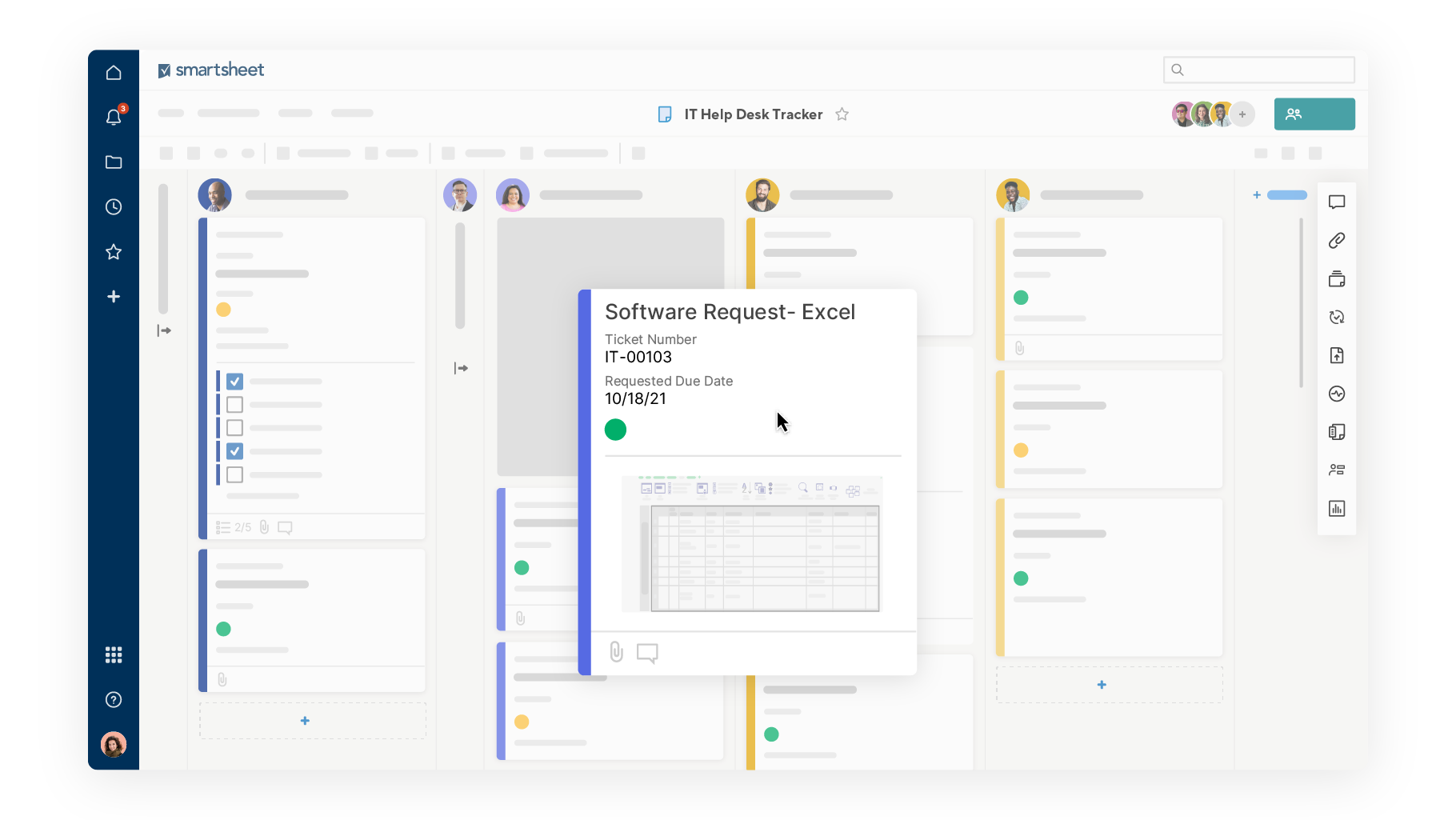Viewport: 1456px width, 820px height.
Task: Open Activity Log icon on right rail
Action: [1337, 394]
